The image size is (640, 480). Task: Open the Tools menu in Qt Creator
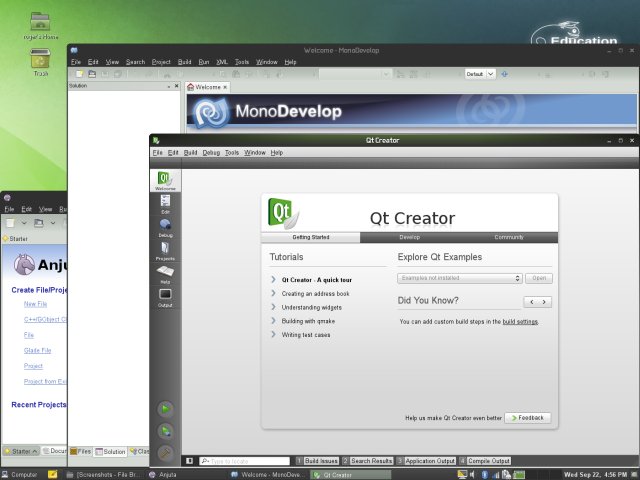pyautogui.click(x=232, y=152)
